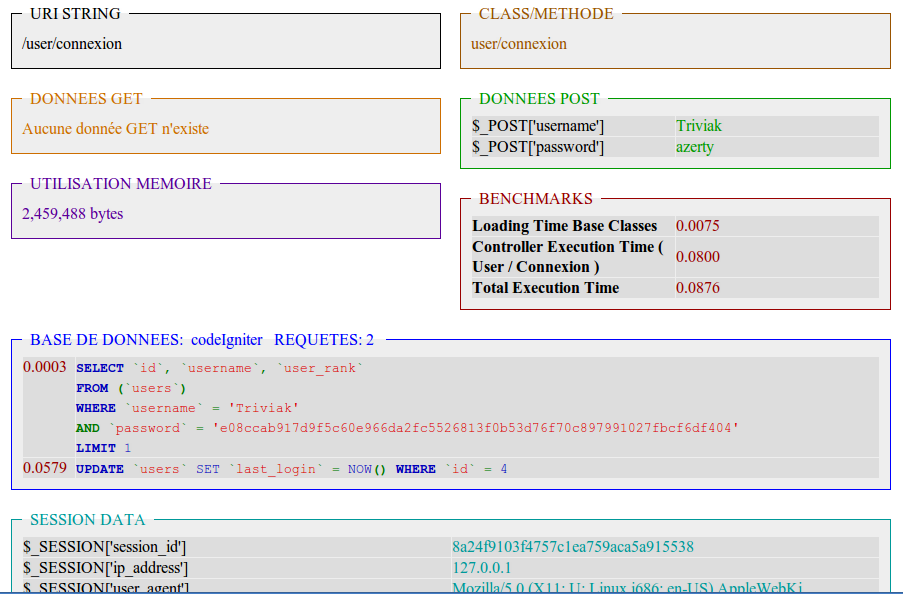Click the azerty password value
903x594 pixels.
(x=695, y=147)
